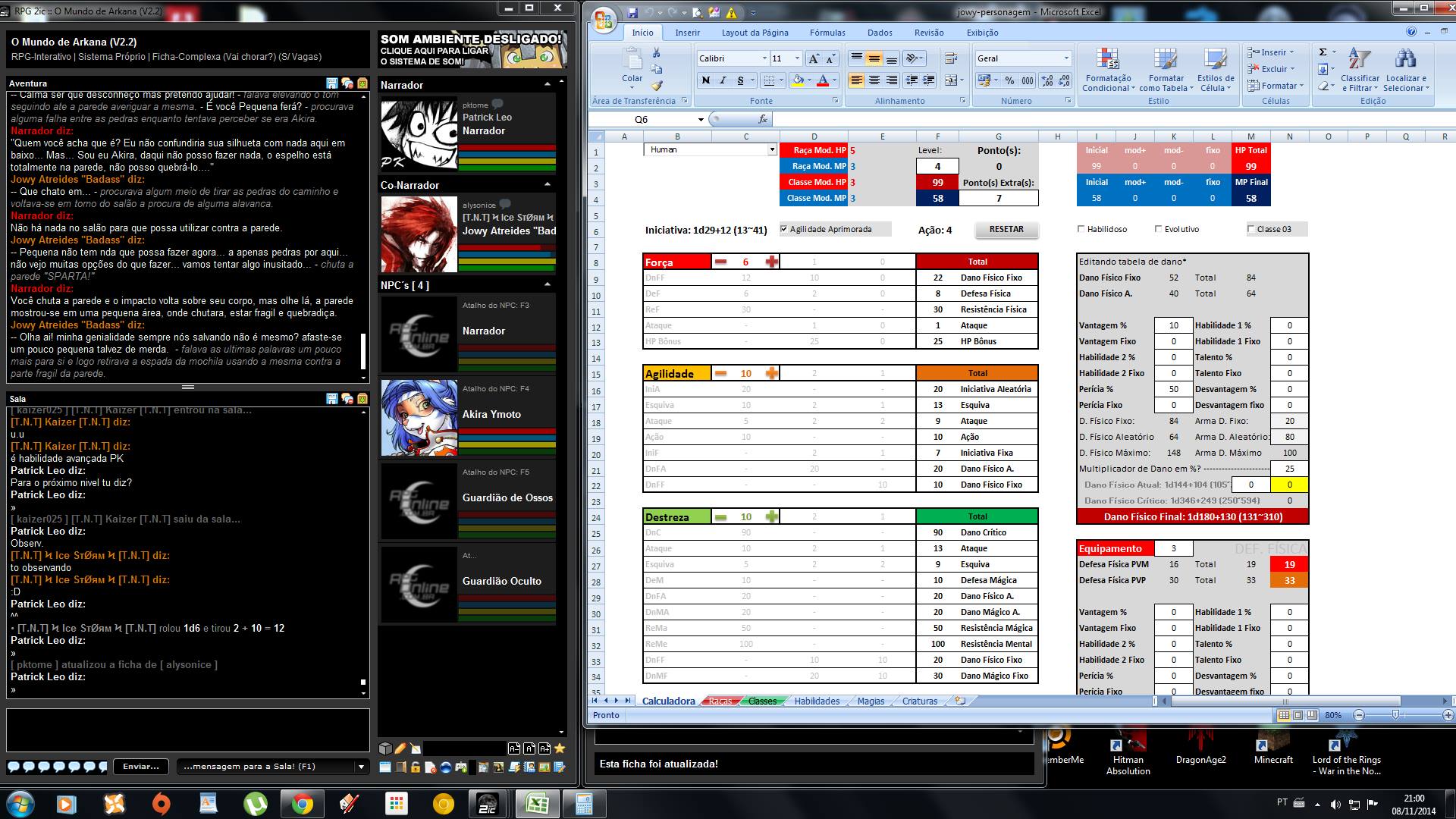Click the Enviar... send button
This screenshot has width=1456, height=819.
pos(141,767)
